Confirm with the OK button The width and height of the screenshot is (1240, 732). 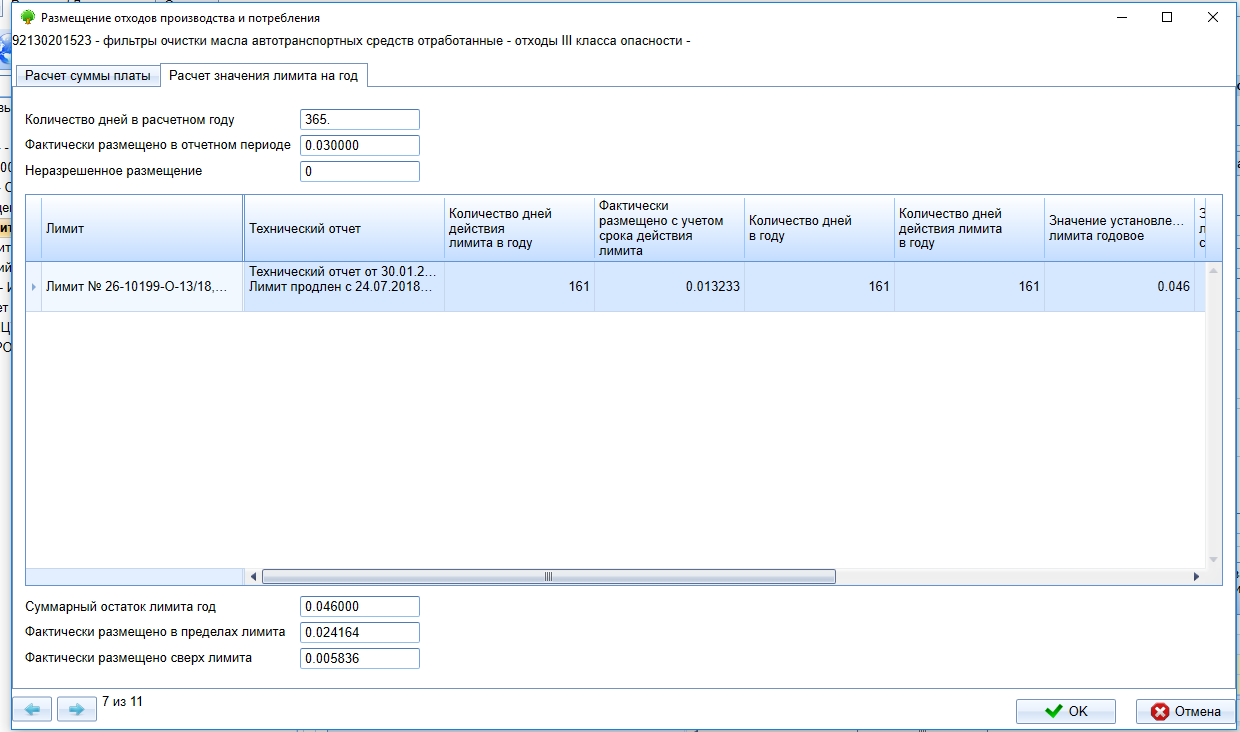coord(1065,711)
